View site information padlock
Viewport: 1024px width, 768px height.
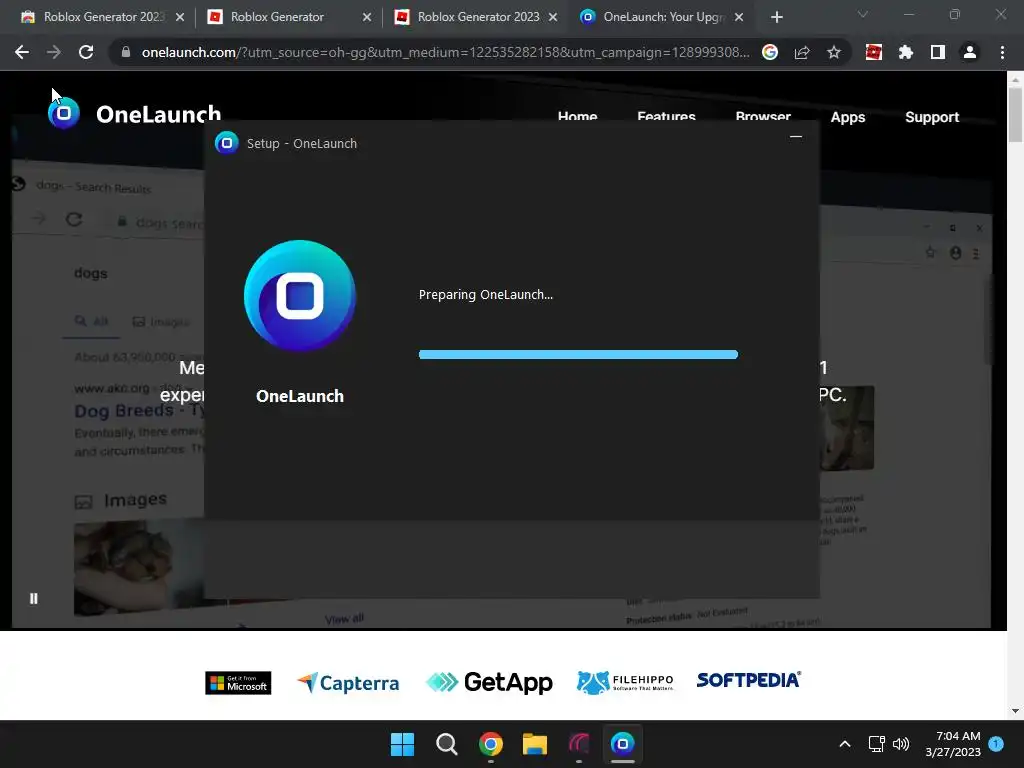(x=126, y=52)
